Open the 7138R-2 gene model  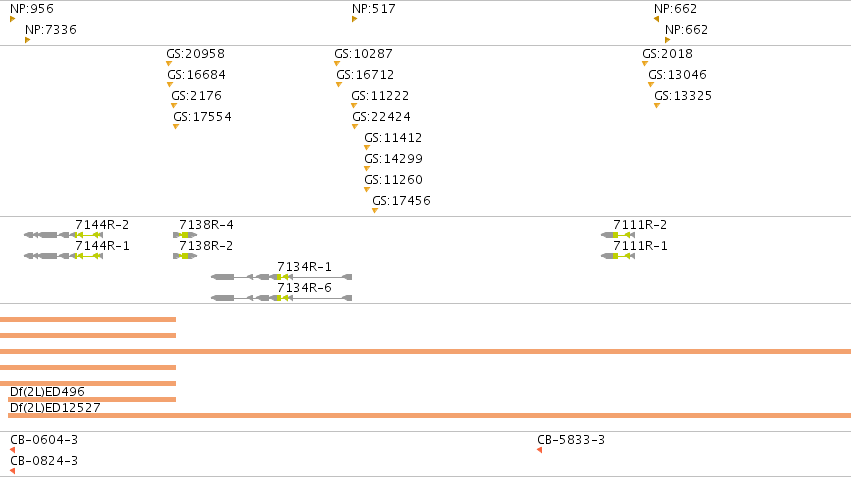185,256
